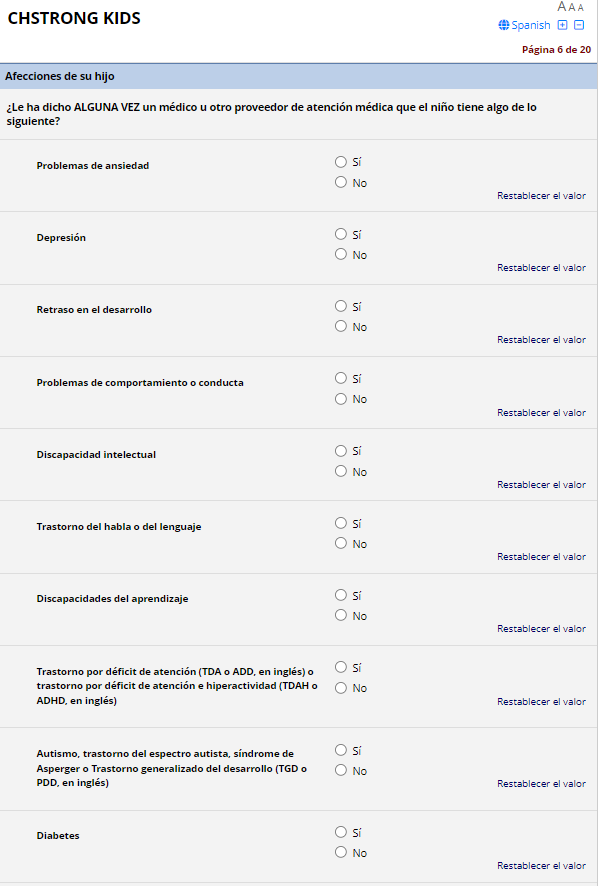Image resolution: width=598 pixels, height=886 pixels.
Task: Mark Sí for Discapacidad intelectual
Action: 340,451
